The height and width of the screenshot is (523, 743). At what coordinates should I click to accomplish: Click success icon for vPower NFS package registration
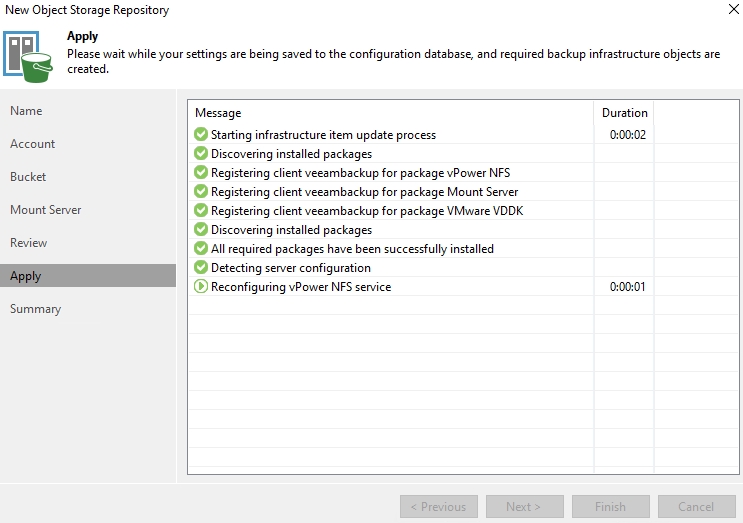pyautogui.click(x=201, y=173)
